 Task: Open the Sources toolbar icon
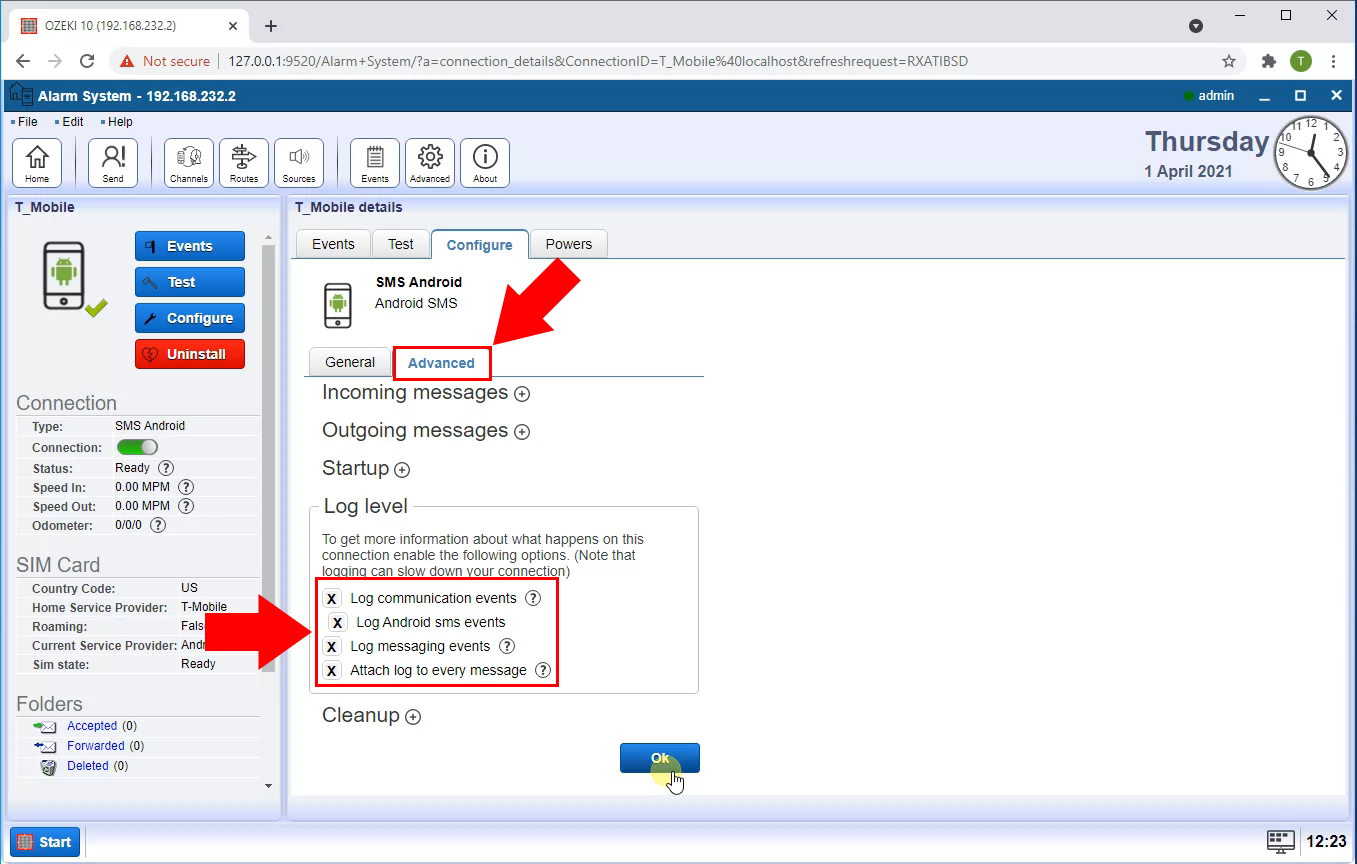pos(299,163)
